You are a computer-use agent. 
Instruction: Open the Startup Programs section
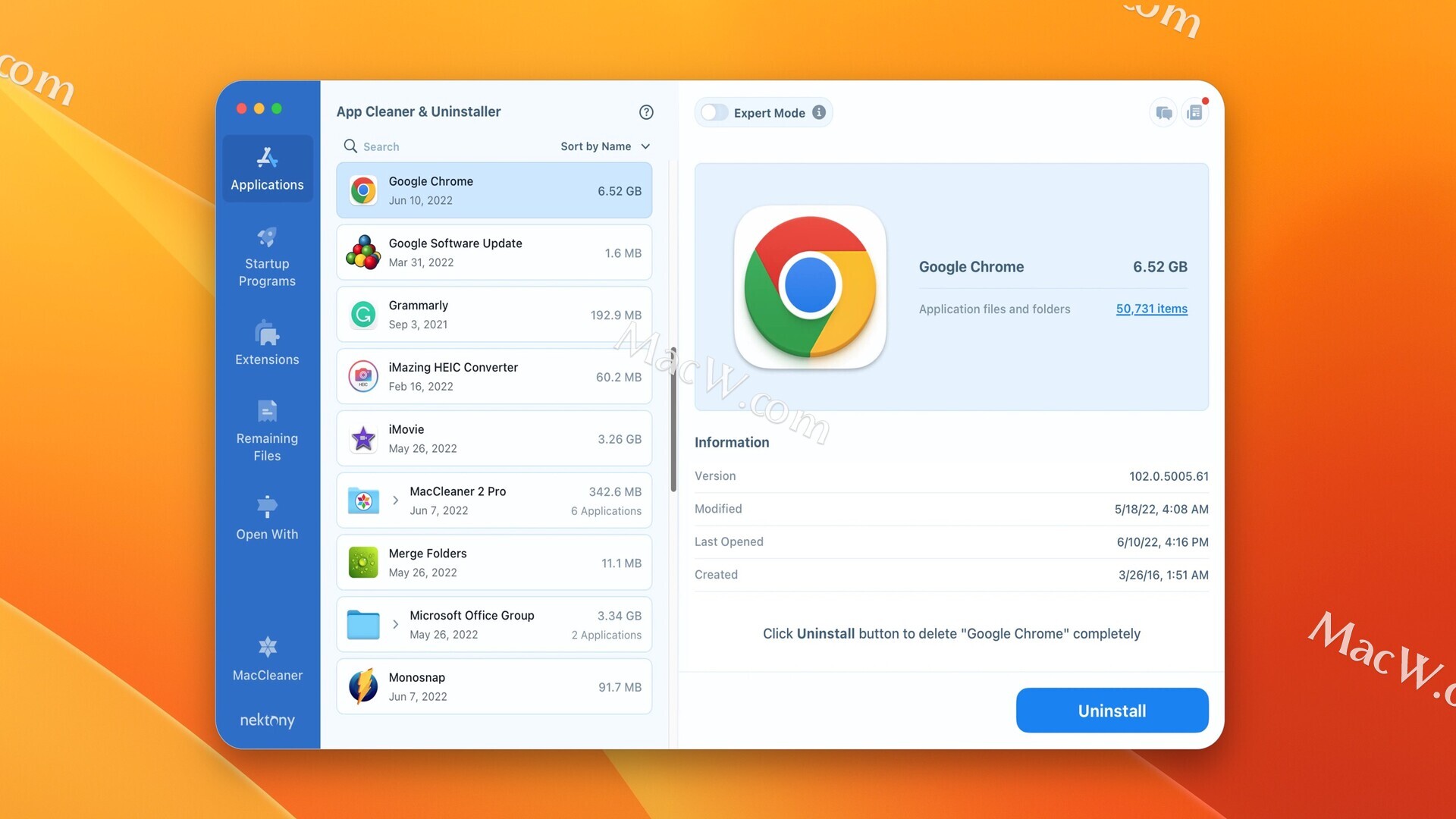point(267,258)
